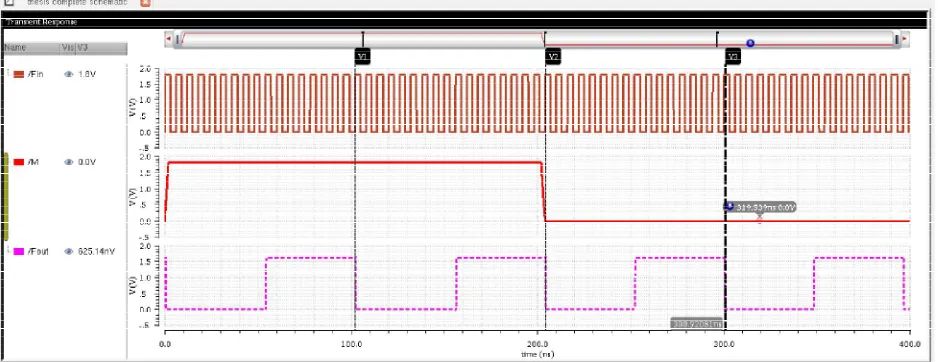Viewport: 938px width, 362px height.
Task: Select the V1 vertical marker label
Action: click(363, 56)
